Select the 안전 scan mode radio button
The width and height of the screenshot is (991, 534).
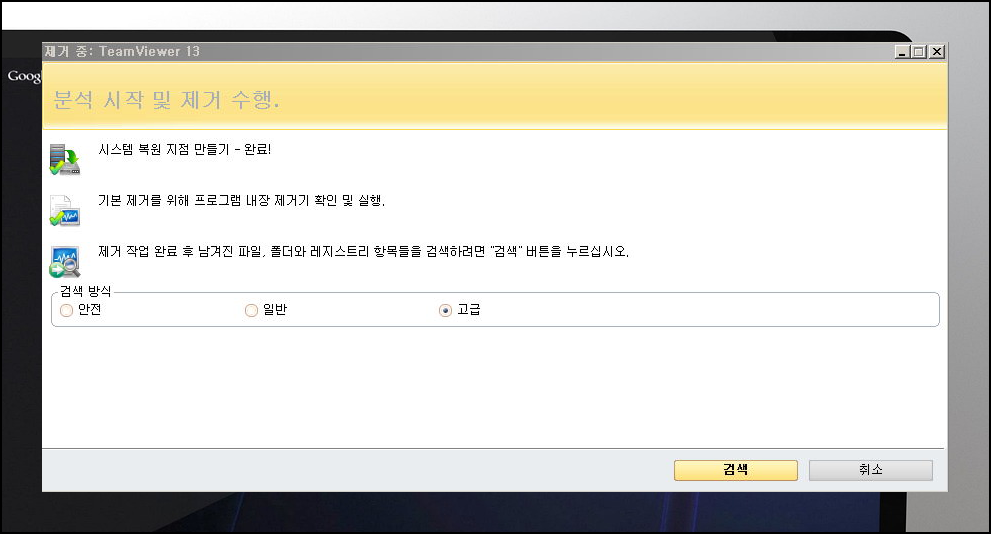pos(66,310)
